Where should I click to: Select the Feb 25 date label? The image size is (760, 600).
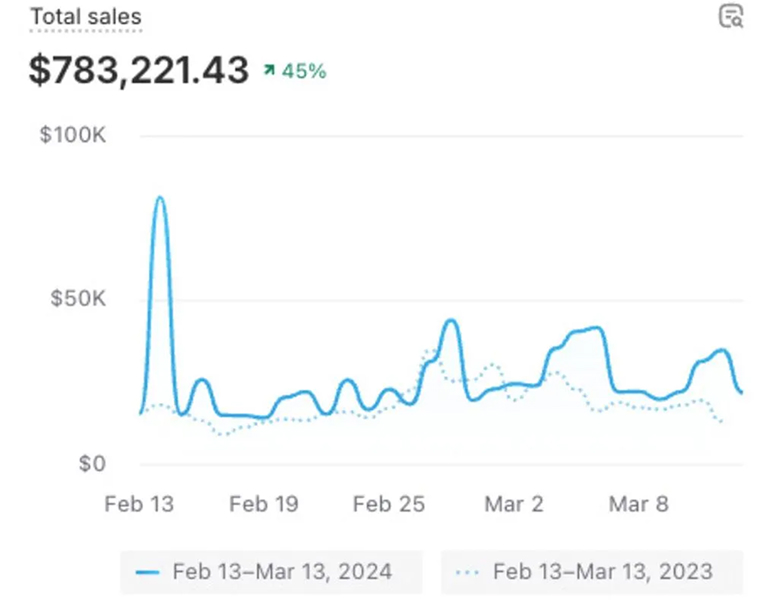pos(388,505)
